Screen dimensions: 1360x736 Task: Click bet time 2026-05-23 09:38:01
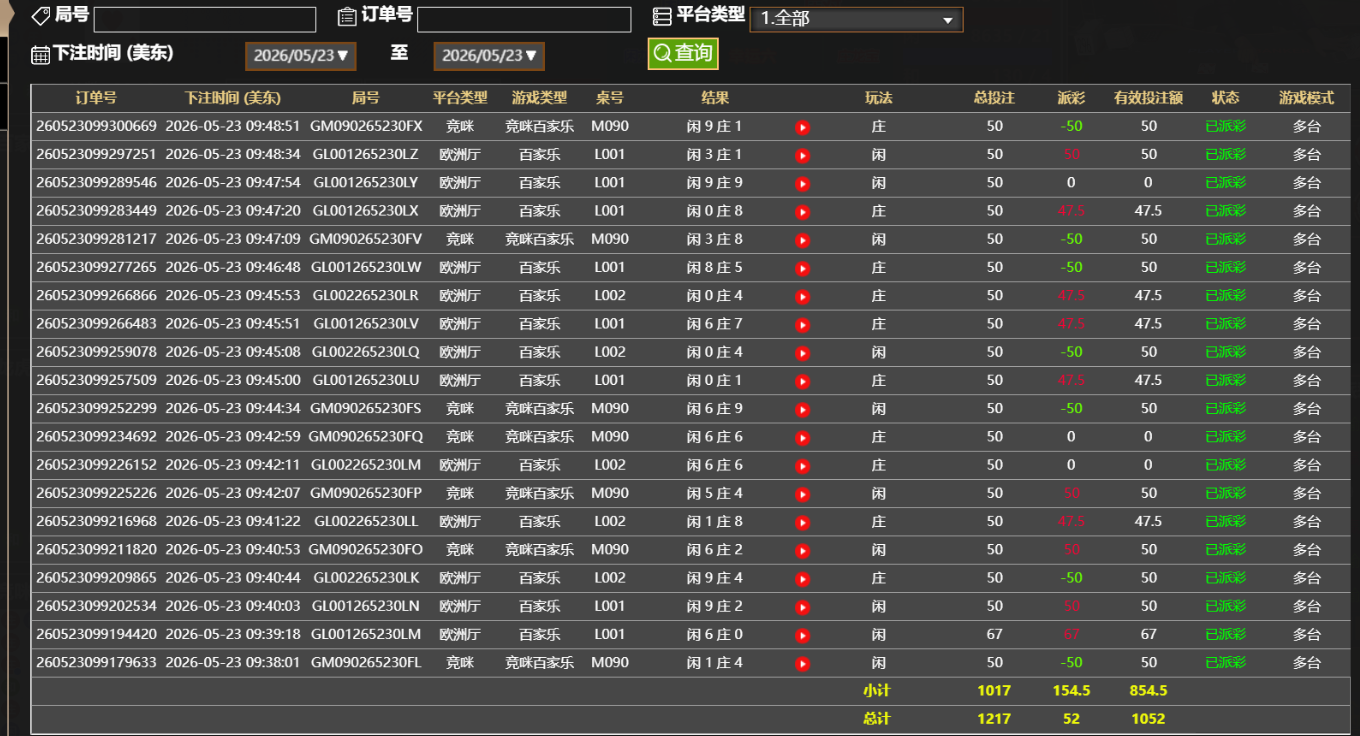tap(232, 662)
